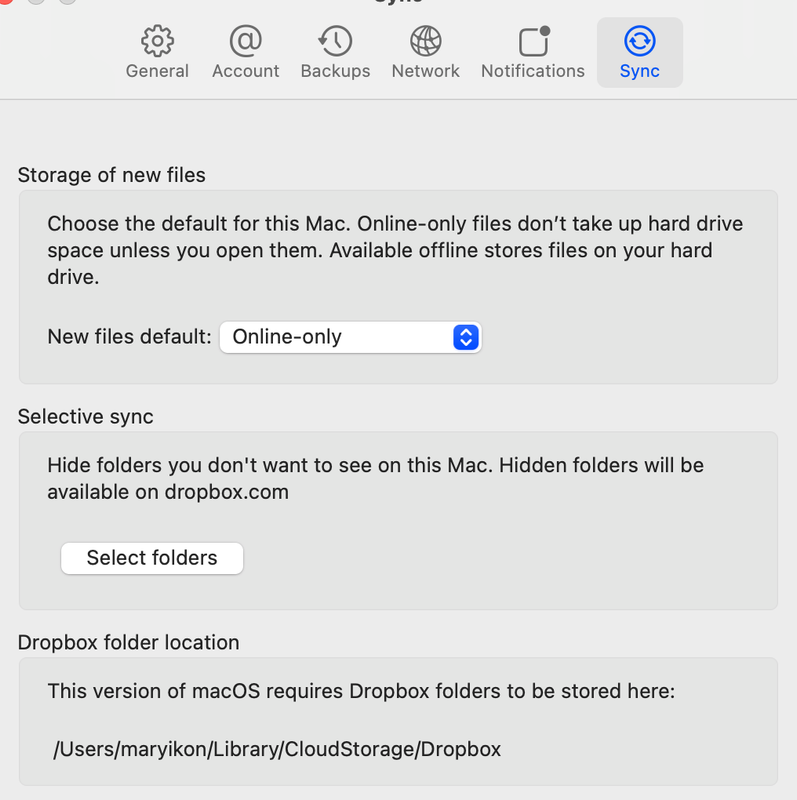Click the blue Sync arrows icon
The image size is (797, 800).
click(639, 41)
